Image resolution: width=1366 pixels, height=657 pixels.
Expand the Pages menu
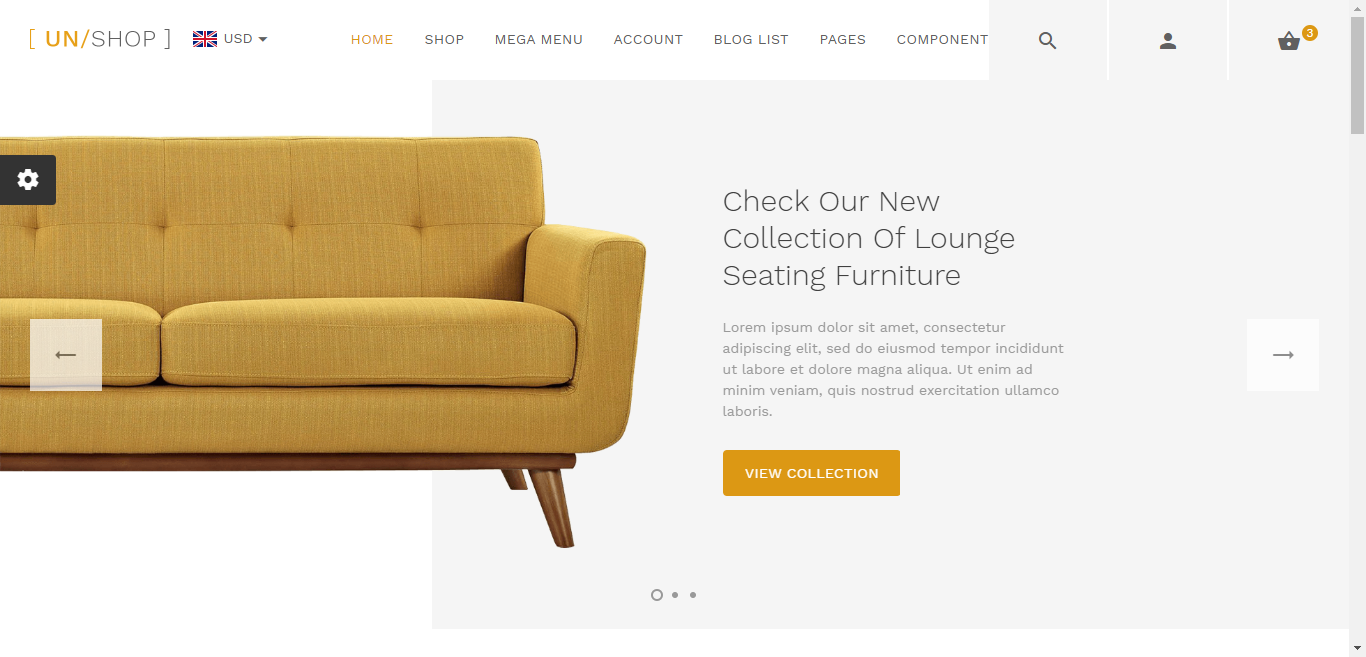(843, 40)
